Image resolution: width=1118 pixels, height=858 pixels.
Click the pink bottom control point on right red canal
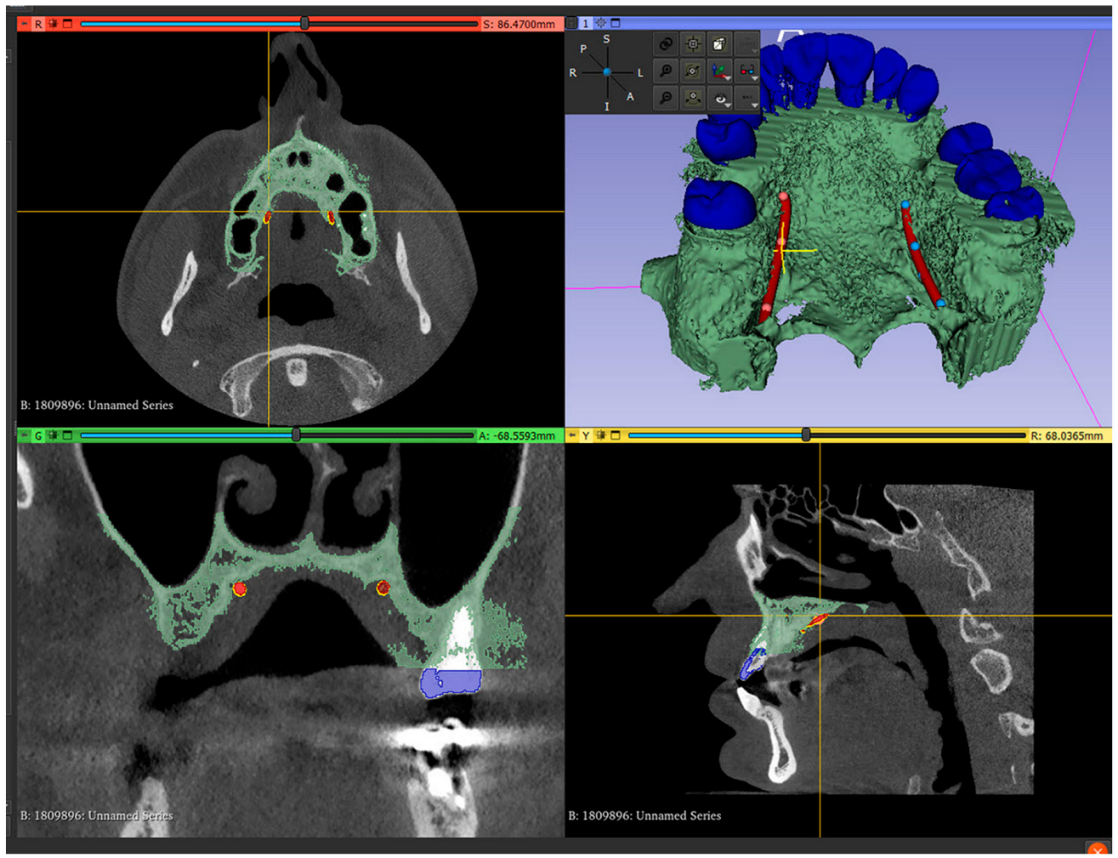click(766, 308)
